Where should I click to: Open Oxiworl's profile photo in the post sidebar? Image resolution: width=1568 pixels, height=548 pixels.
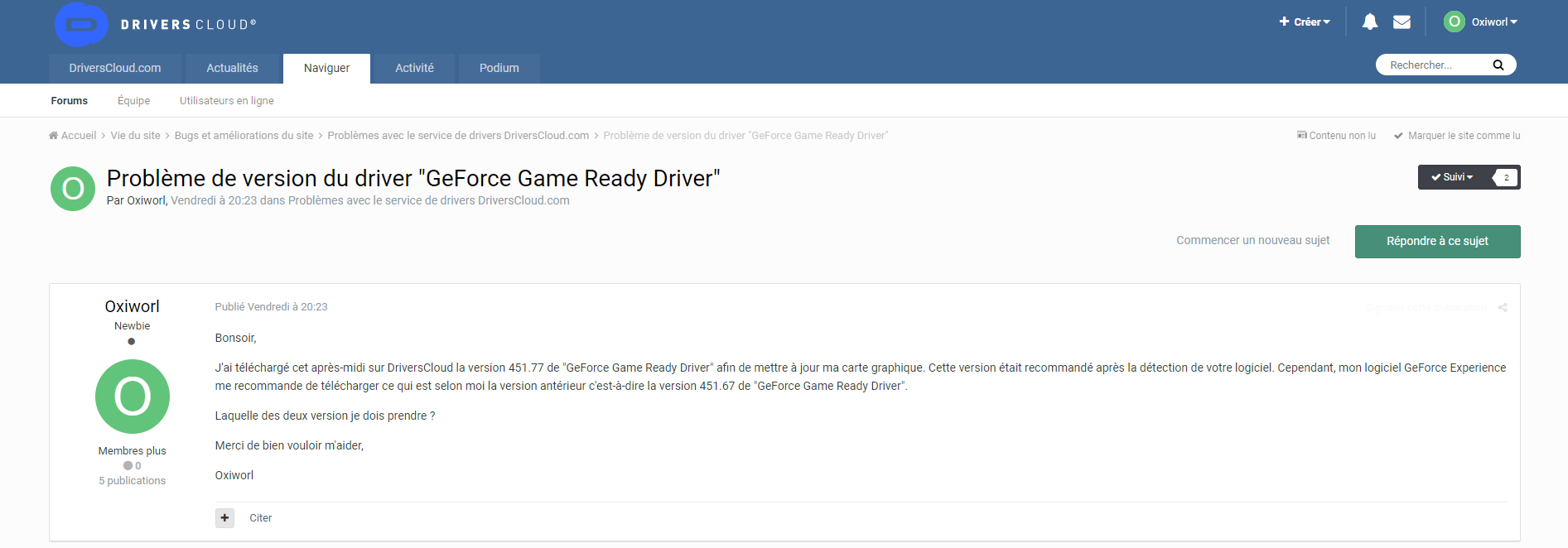pyautogui.click(x=133, y=397)
